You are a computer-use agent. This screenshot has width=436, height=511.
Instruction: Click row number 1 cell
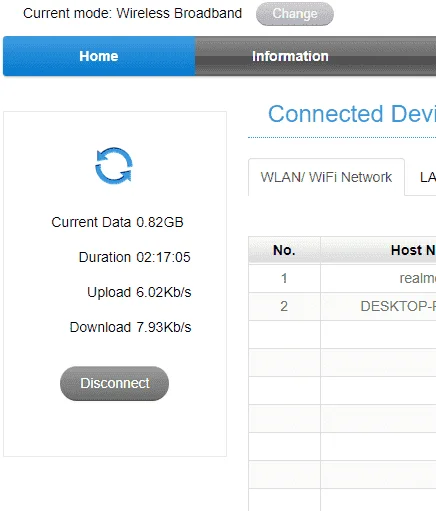pos(284,278)
